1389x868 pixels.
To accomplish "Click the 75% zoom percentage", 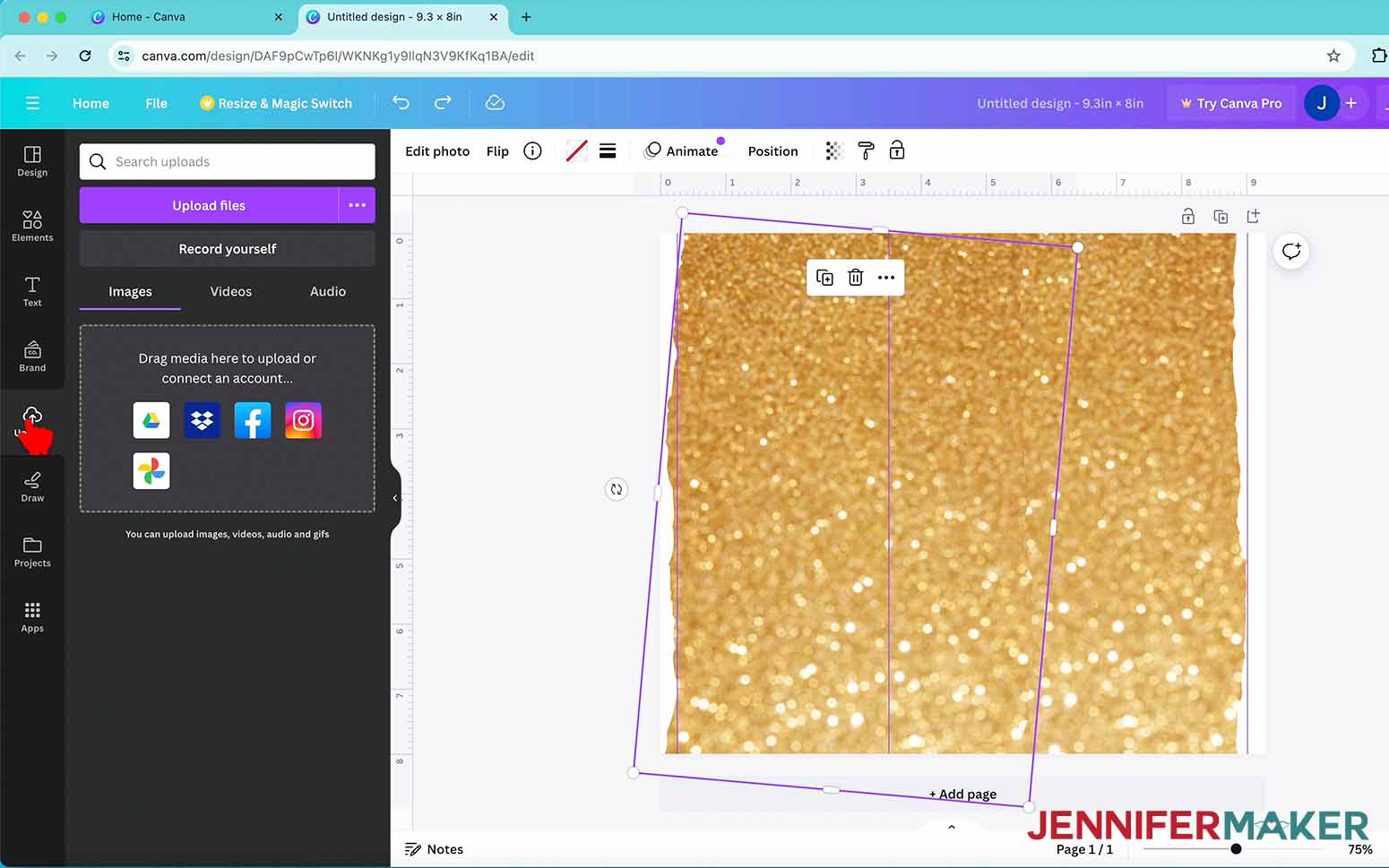I will pyautogui.click(x=1359, y=849).
